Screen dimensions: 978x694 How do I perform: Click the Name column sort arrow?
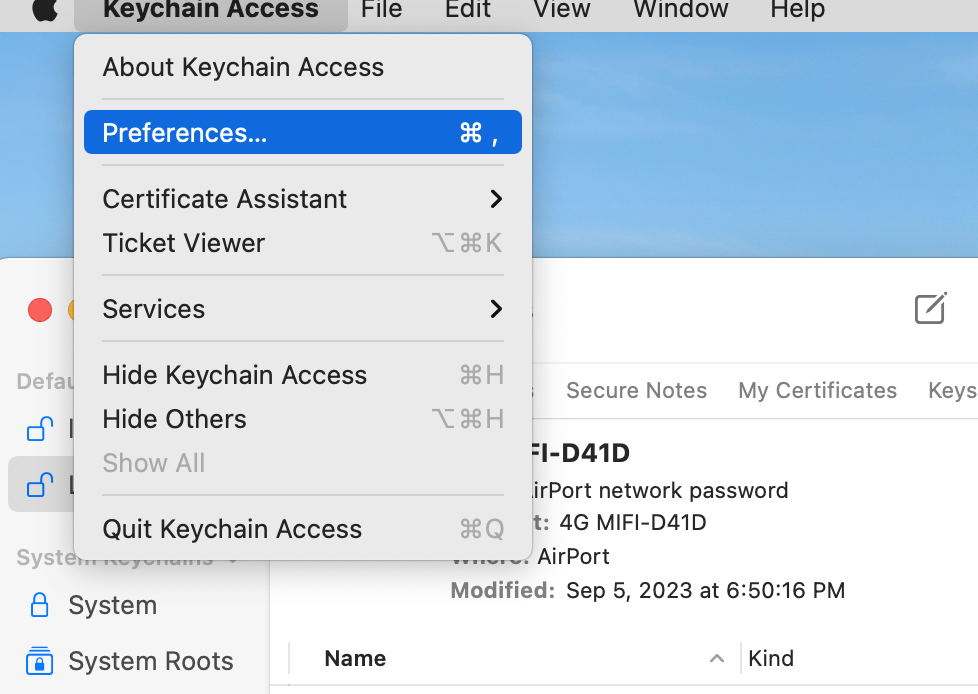tap(717, 658)
